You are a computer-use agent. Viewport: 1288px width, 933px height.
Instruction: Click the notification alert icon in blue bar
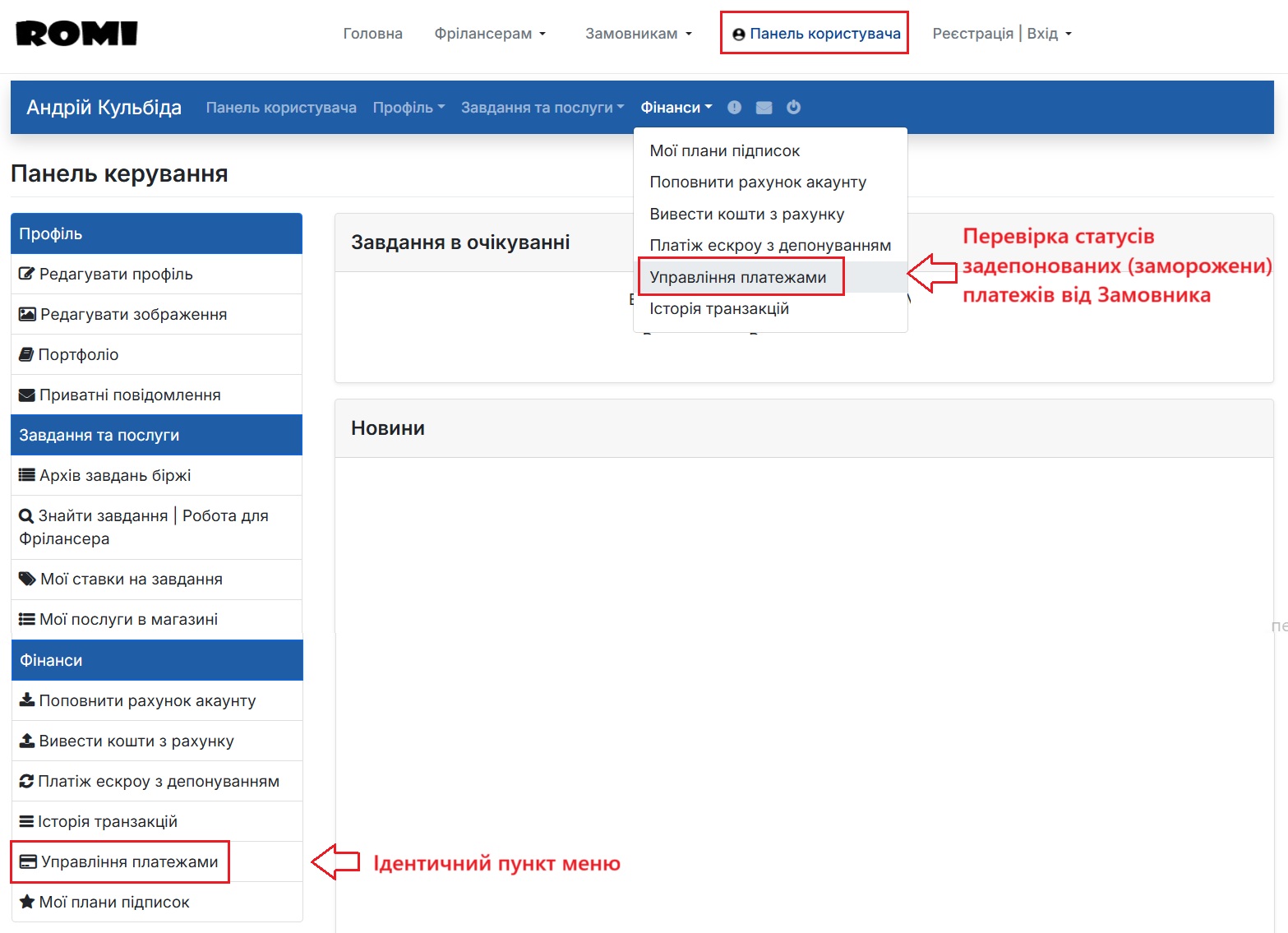click(x=734, y=108)
